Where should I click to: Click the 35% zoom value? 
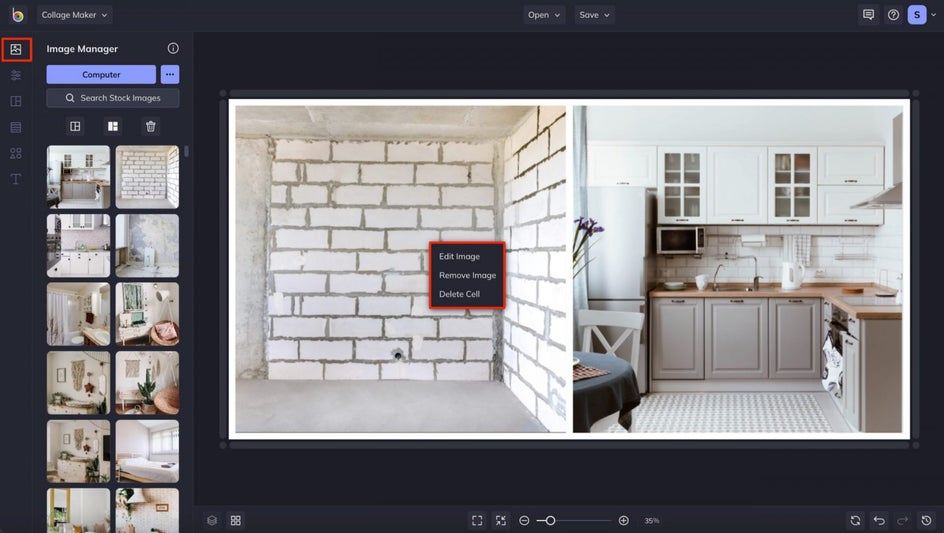652,520
